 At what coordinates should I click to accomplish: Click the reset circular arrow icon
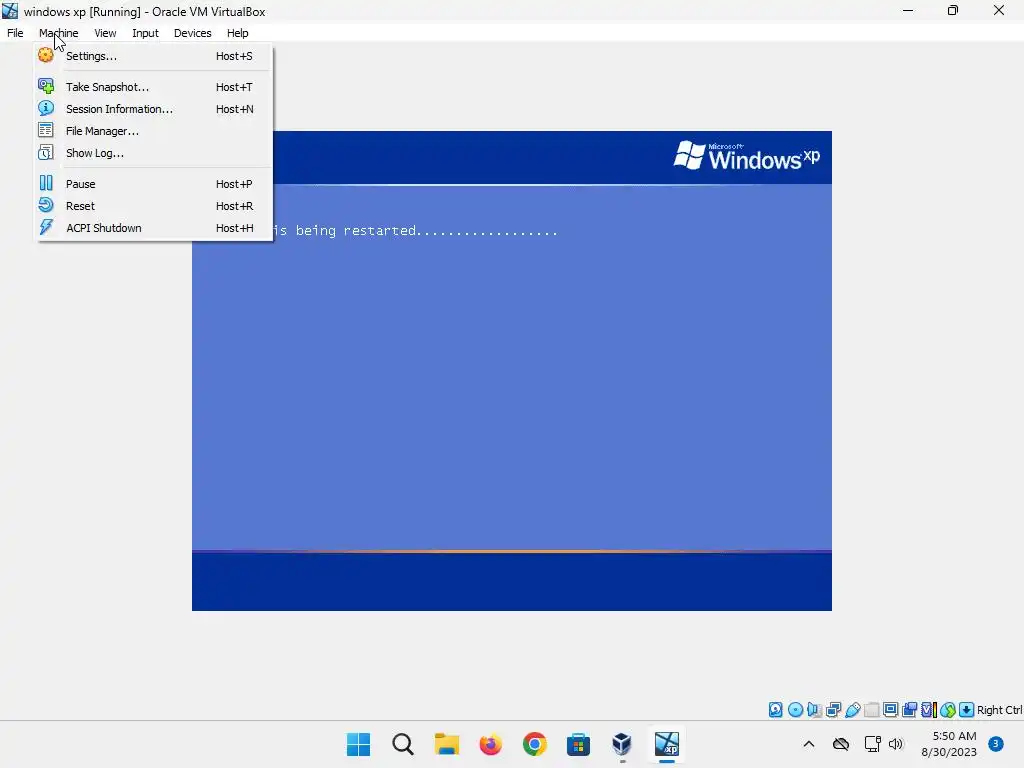46,205
